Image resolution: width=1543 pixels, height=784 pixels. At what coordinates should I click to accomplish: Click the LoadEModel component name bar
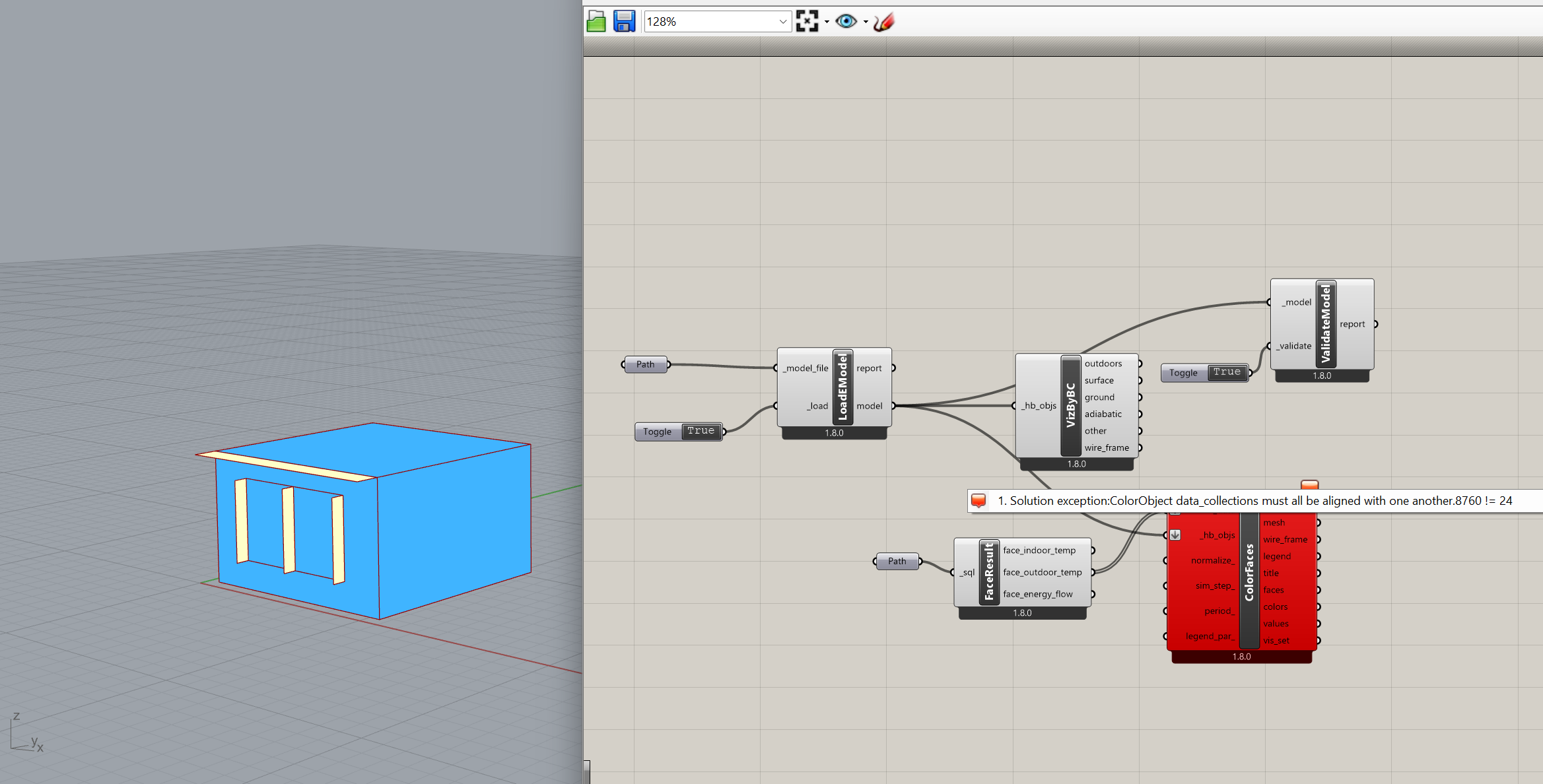[x=842, y=387]
